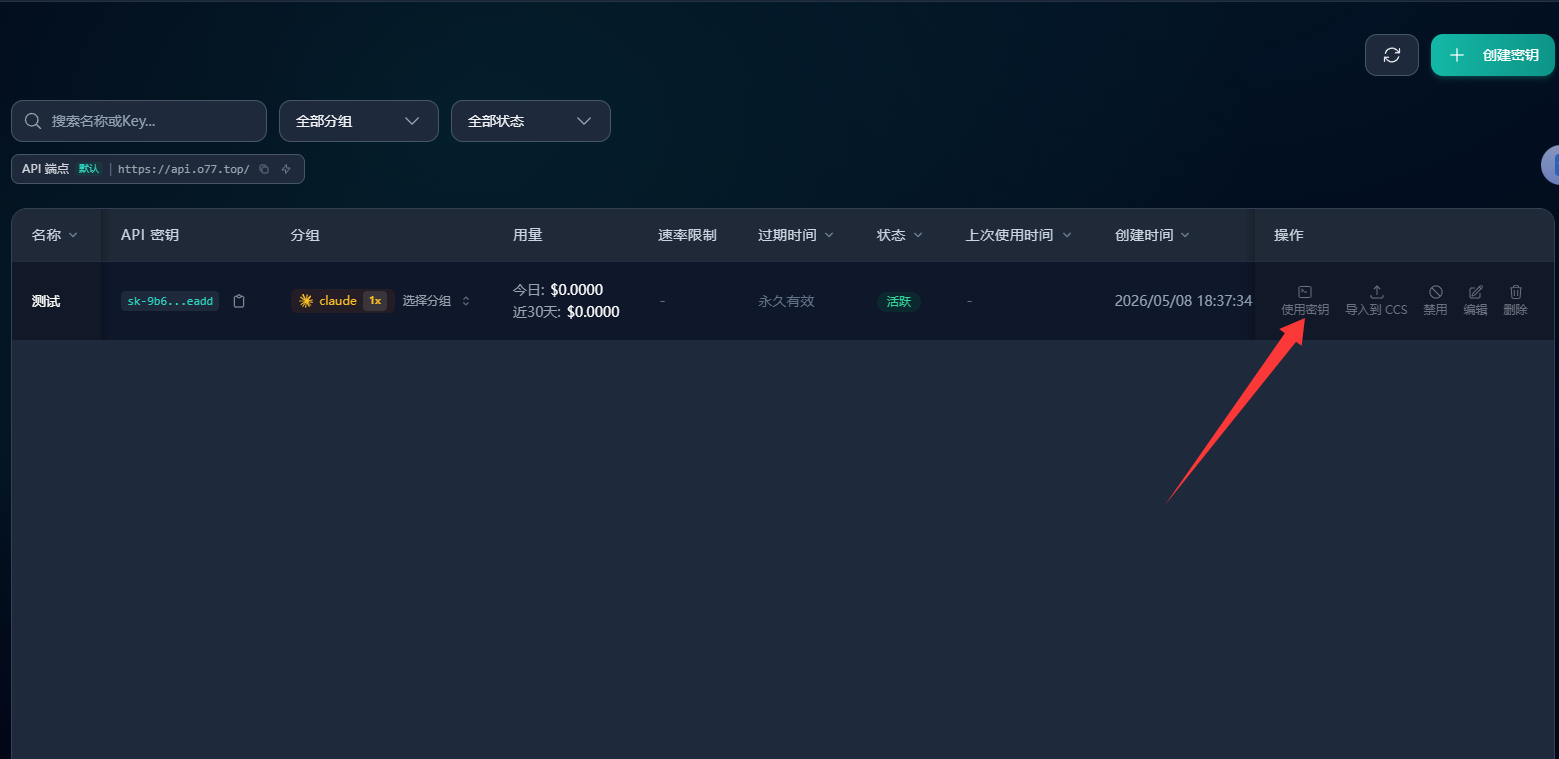Click the refresh list icon button
Image resolution: width=1559 pixels, height=759 pixels.
(x=1391, y=55)
